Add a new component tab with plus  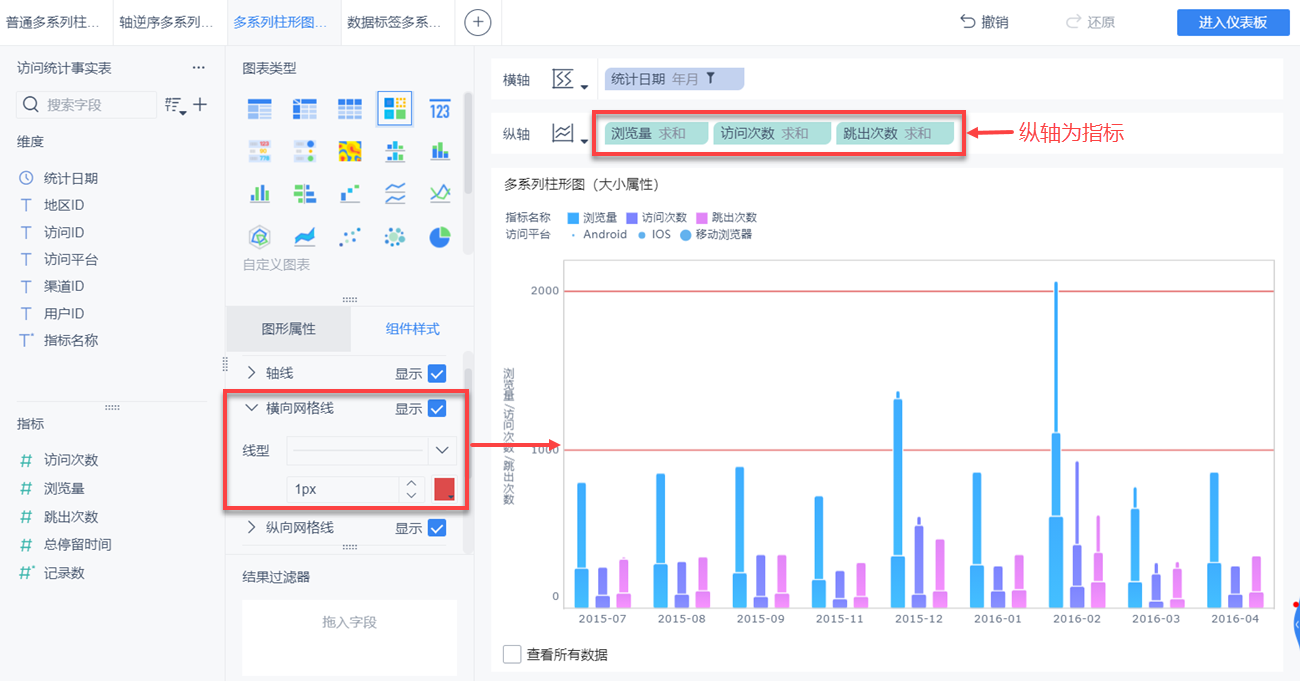(478, 22)
